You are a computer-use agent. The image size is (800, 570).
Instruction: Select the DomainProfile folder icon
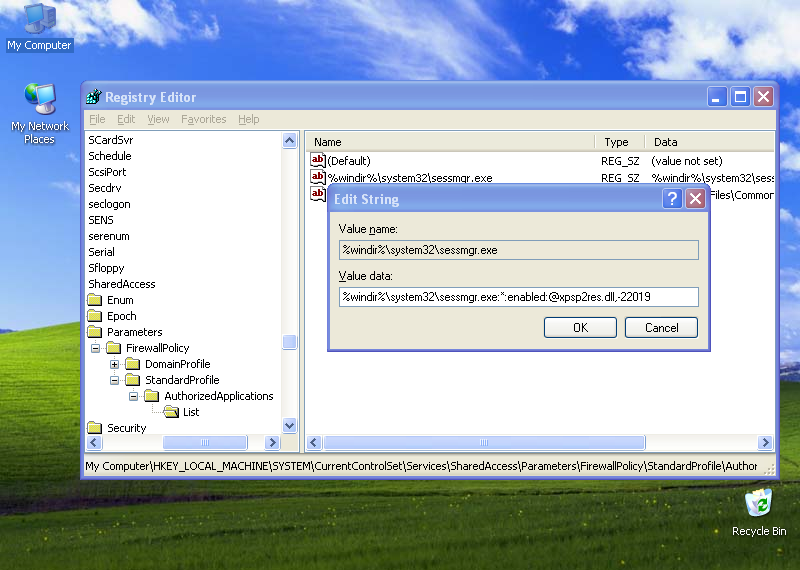pos(133,363)
